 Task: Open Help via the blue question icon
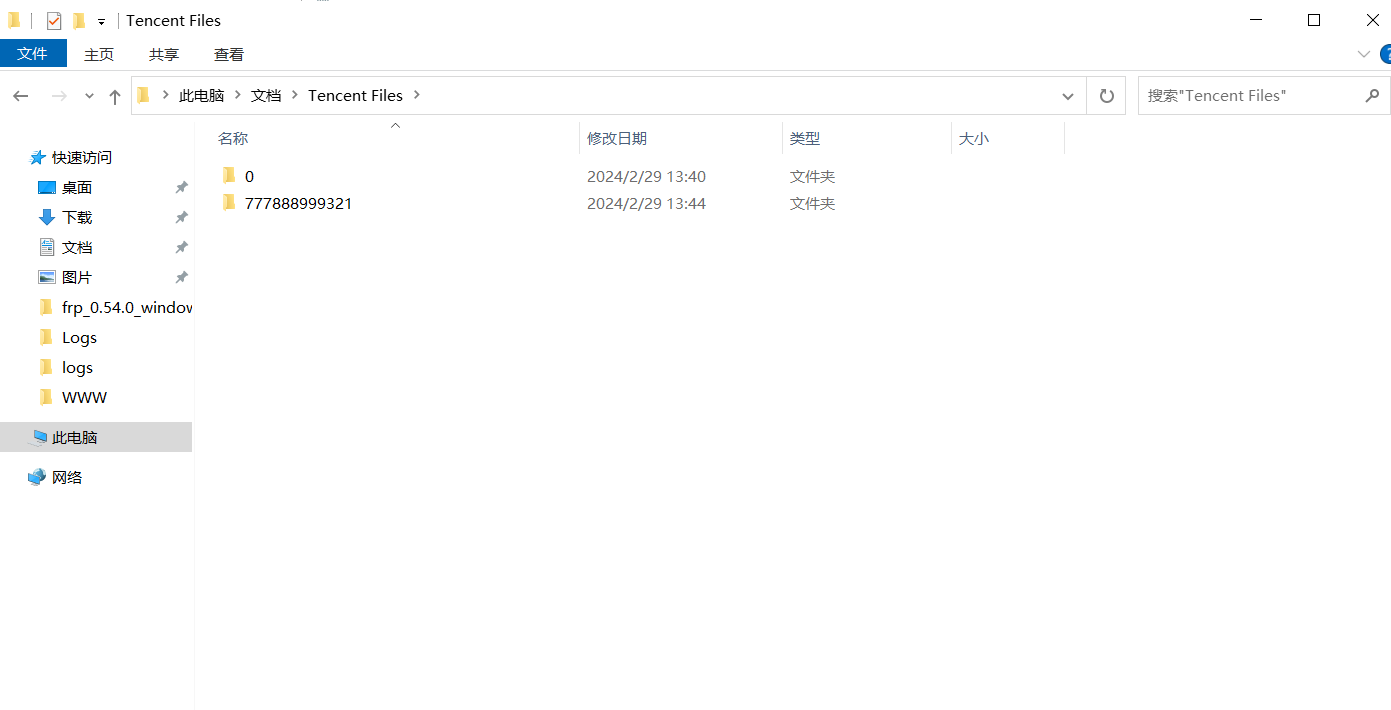click(x=1386, y=54)
